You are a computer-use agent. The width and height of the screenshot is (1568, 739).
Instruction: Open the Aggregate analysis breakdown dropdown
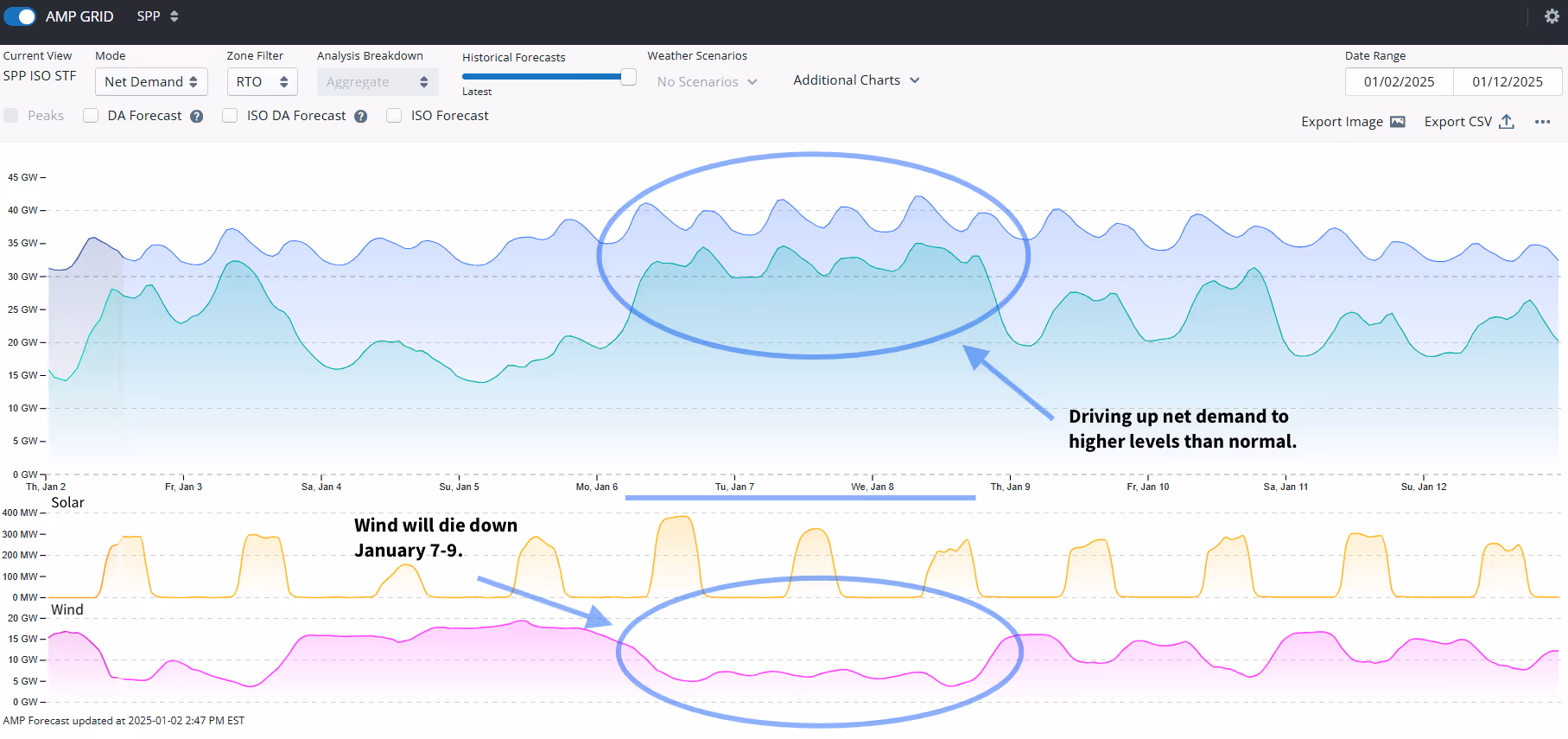[x=378, y=82]
